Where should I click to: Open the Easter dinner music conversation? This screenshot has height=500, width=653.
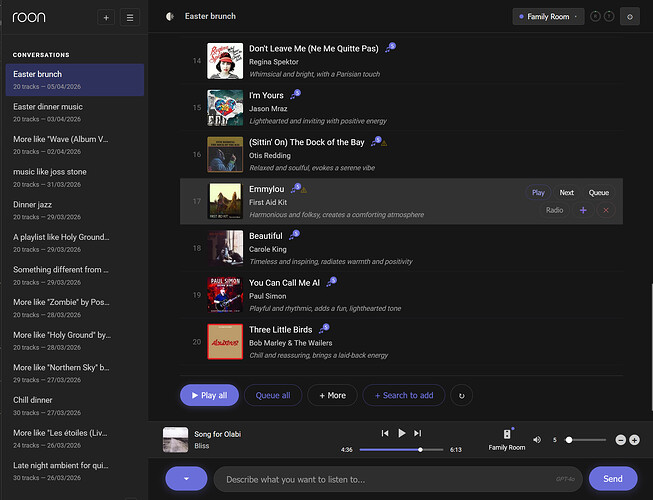pyautogui.click(x=75, y=112)
